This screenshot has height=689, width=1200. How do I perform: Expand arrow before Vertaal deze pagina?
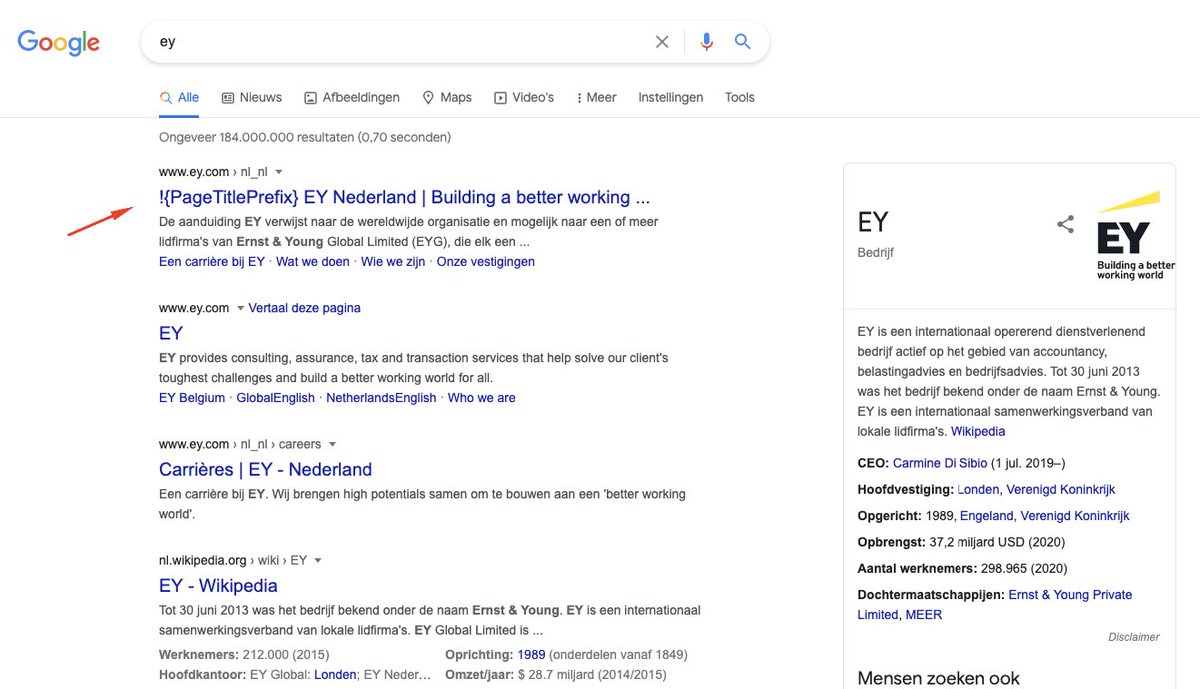(x=240, y=308)
